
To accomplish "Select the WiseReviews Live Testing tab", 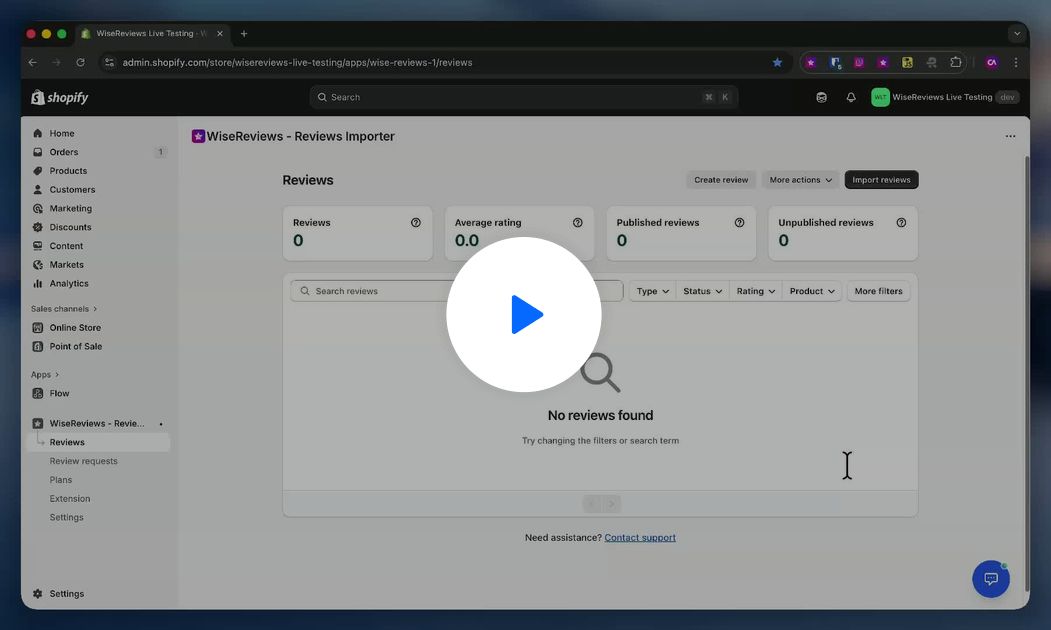I will point(151,34).
